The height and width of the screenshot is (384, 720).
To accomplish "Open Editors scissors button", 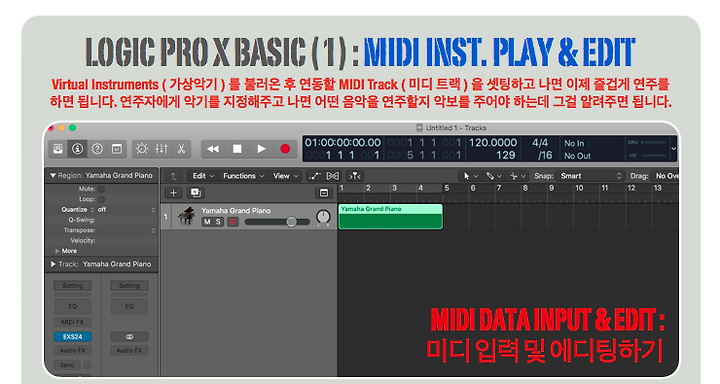I will (x=181, y=149).
